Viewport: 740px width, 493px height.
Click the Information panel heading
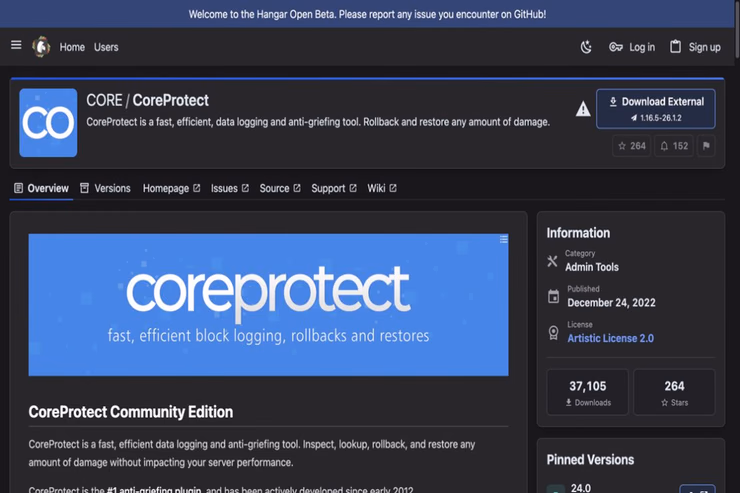point(578,233)
